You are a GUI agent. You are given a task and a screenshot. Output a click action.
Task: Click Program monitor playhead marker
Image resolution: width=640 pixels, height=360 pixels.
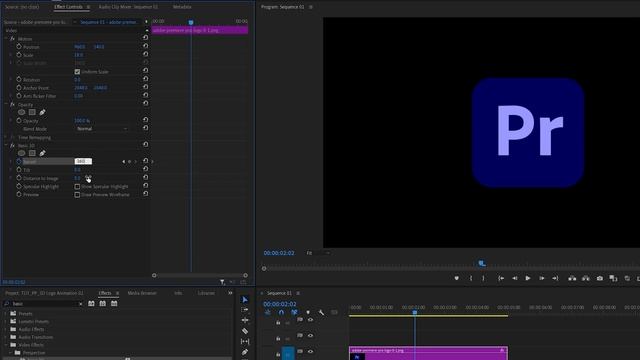482,264
